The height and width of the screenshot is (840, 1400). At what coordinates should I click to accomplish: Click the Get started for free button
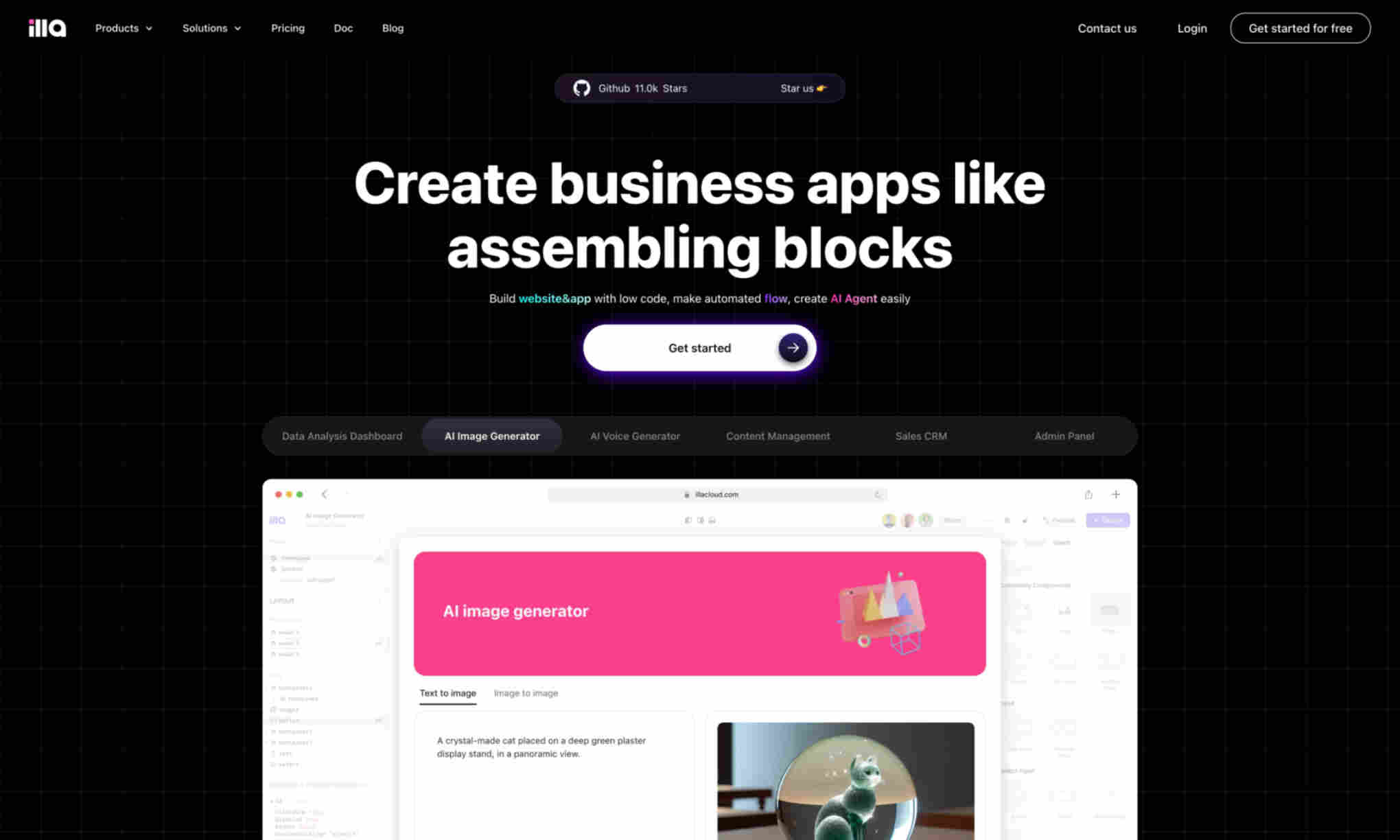click(x=1300, y=28)
